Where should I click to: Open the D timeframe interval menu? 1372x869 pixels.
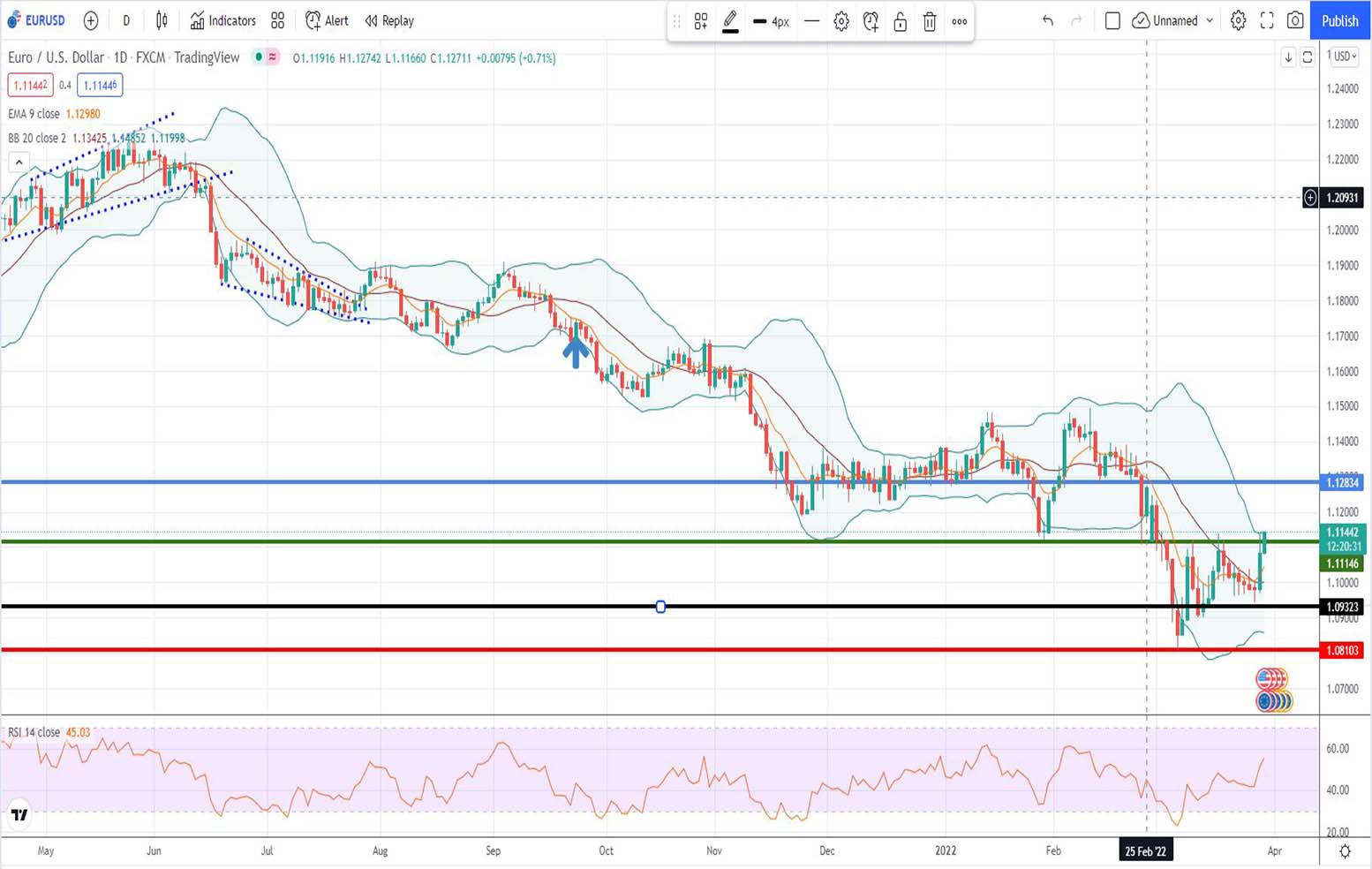(126, 20)
